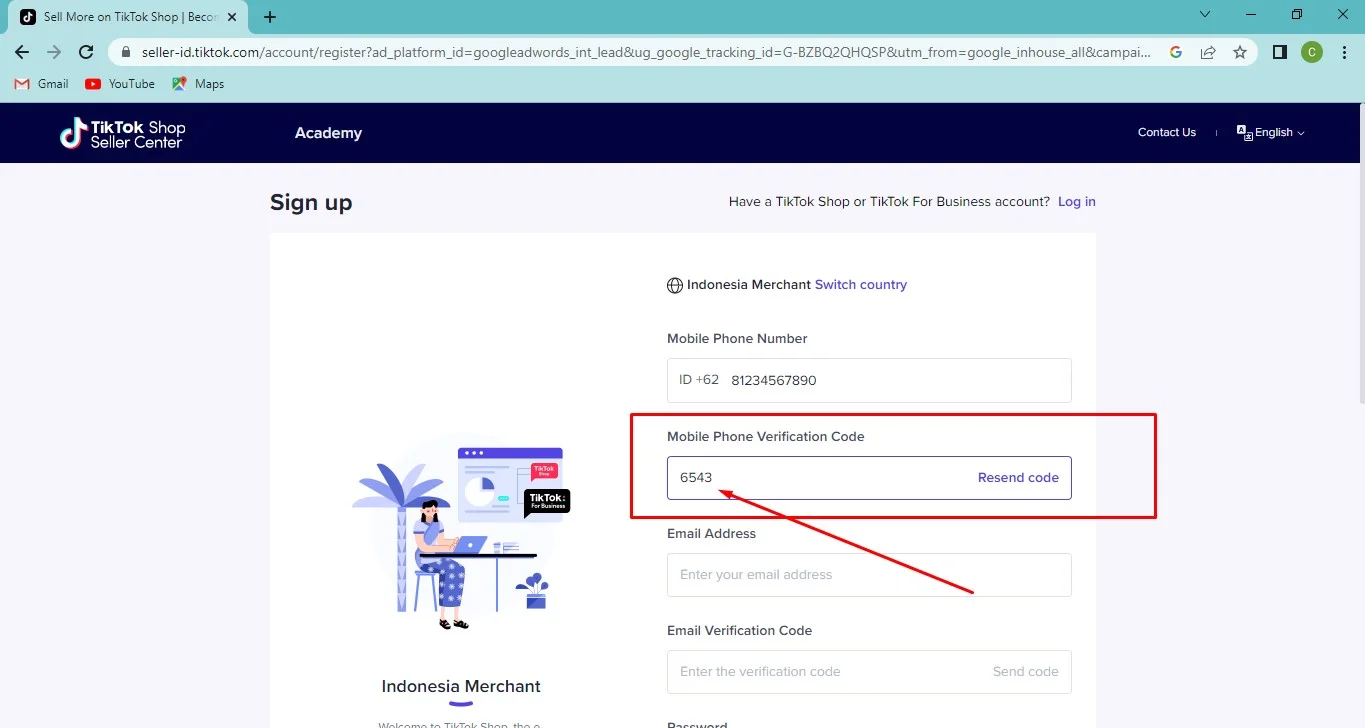Toggle the browser side panel icon

pos(1280,52)
